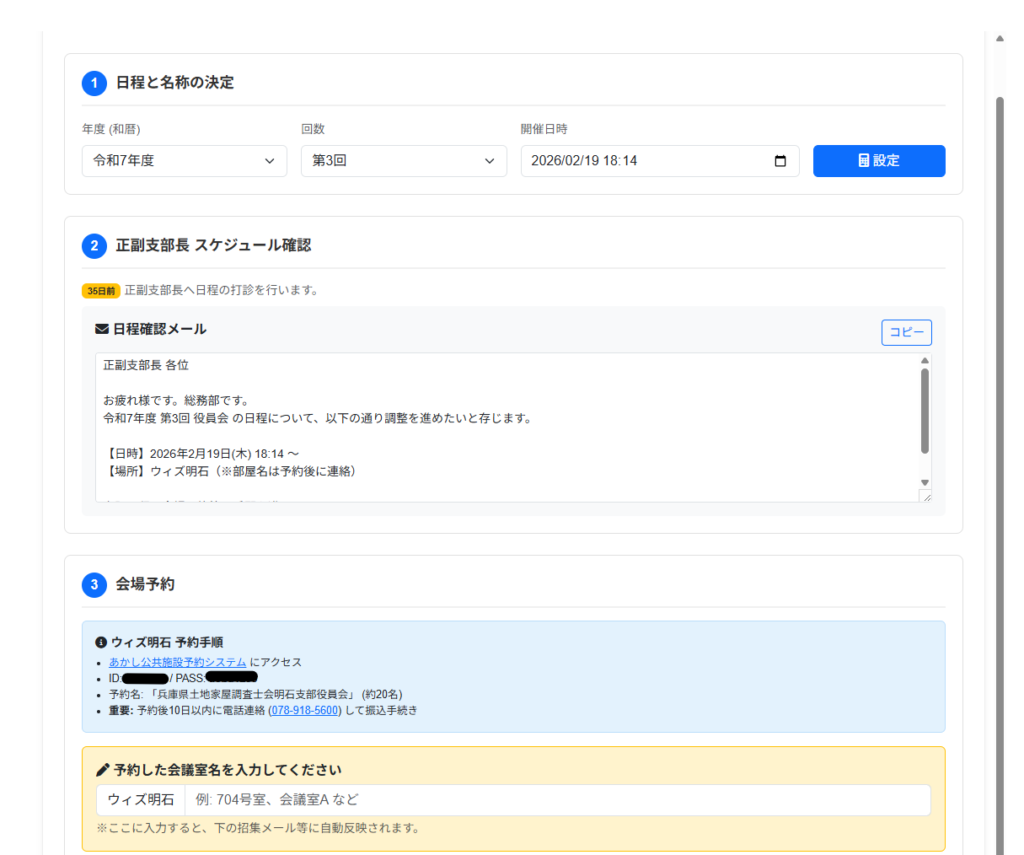Click the info icon next to ウィズ明石 予約手順

101,642
